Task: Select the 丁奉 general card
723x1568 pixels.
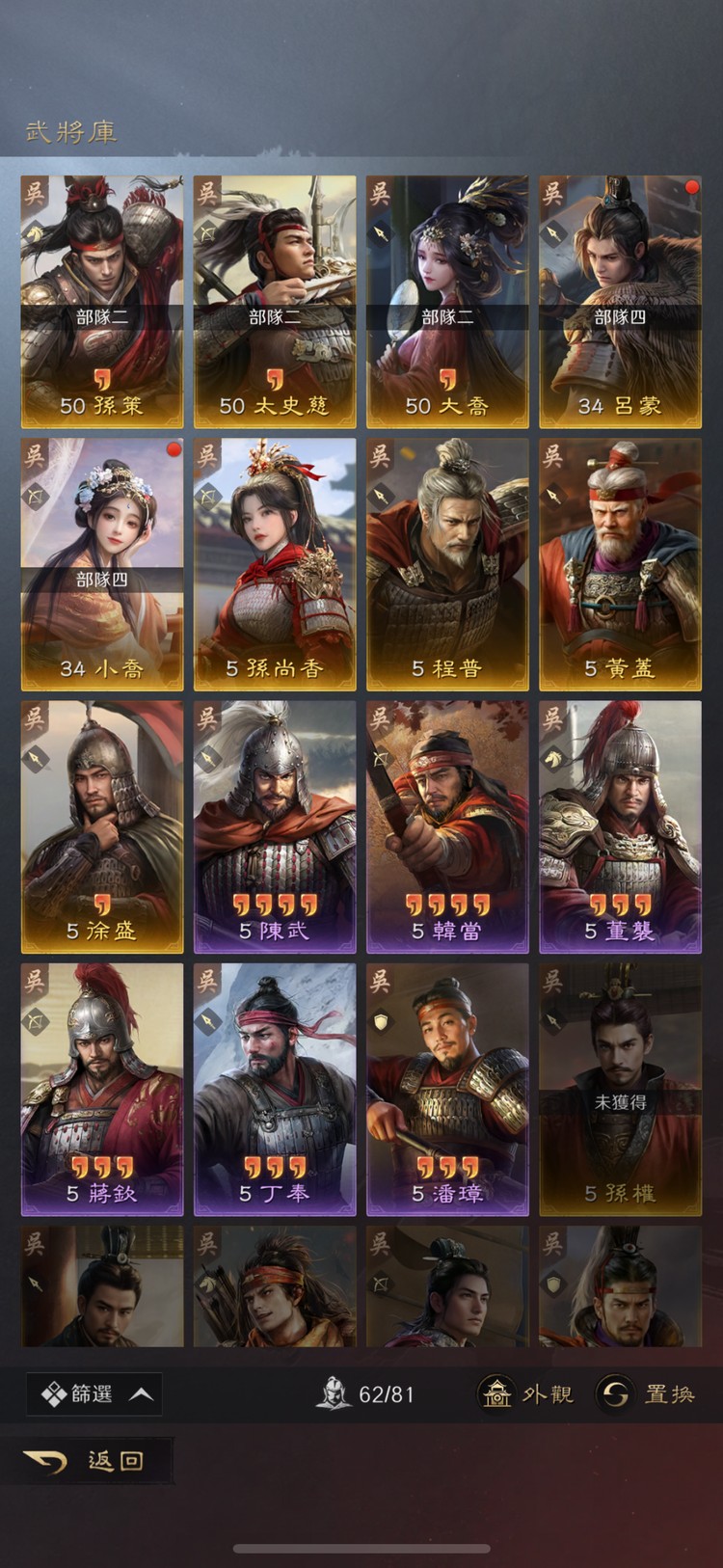Action: pos(275,1090)
